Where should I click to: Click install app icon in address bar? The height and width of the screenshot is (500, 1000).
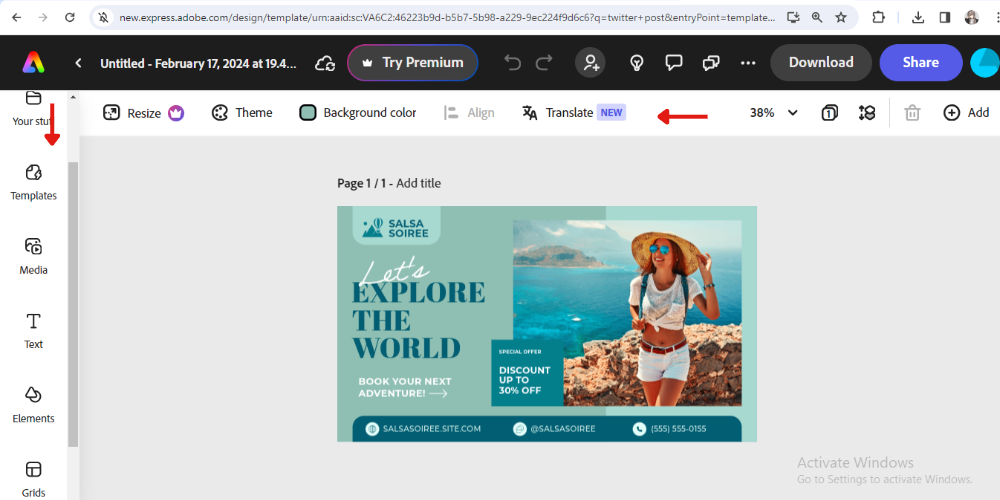pyautogui.click(x=793, y=17)
